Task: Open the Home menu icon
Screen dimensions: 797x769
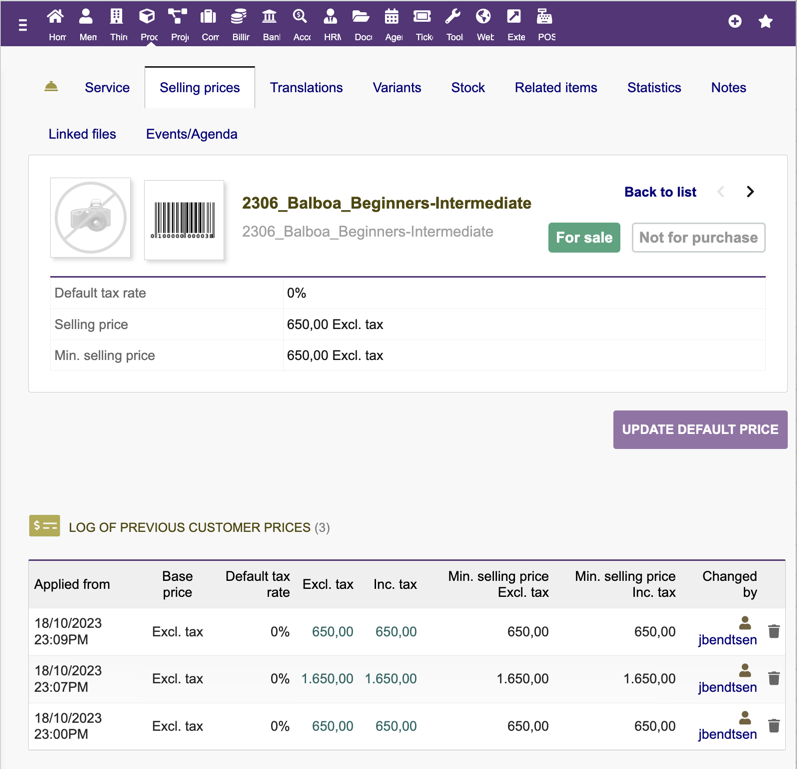Action: click(56, 17)
